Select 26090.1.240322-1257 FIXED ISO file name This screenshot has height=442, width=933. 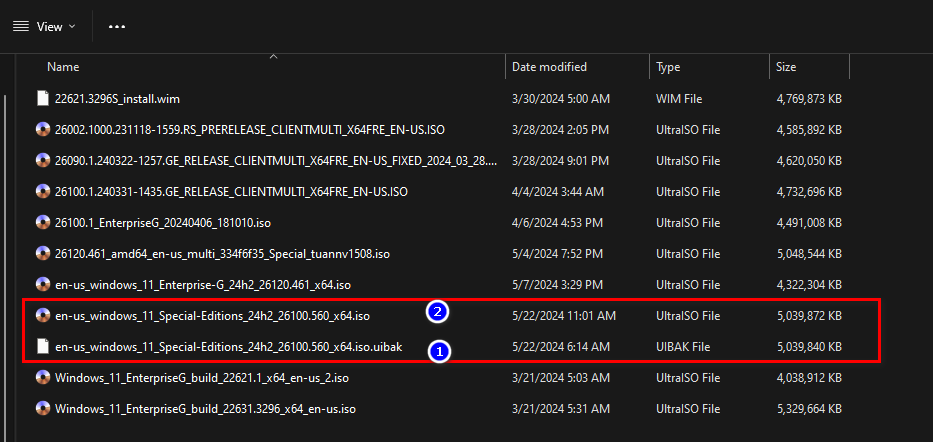pyautogui.click(x=277, y=161)
